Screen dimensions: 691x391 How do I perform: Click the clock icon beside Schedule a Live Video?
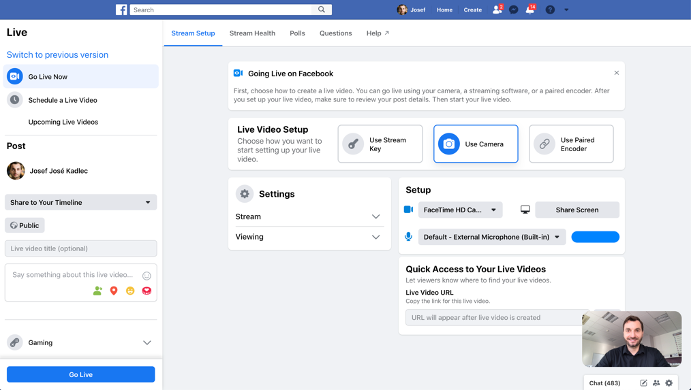pyautogui.click(x=15, y=100)
